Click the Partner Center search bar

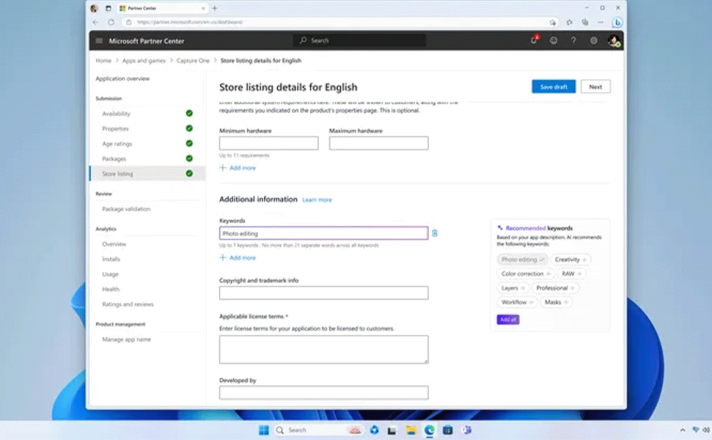pyautogui.click(x=359, y=40)
